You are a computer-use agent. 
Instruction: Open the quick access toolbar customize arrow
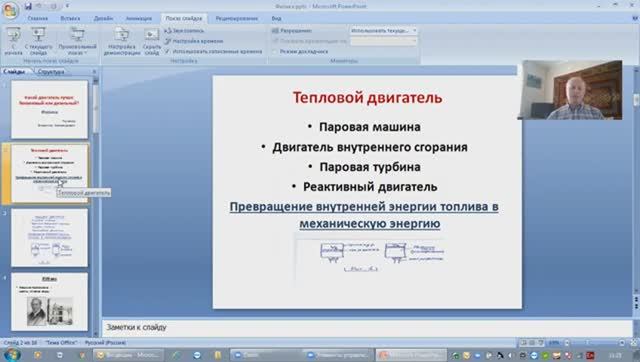(x=67, y=6)
